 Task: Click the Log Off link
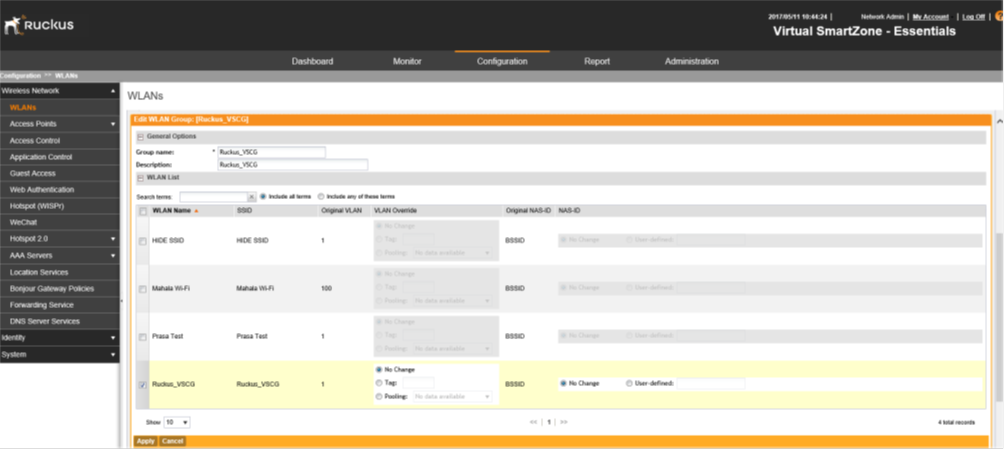tap(973, 17)
